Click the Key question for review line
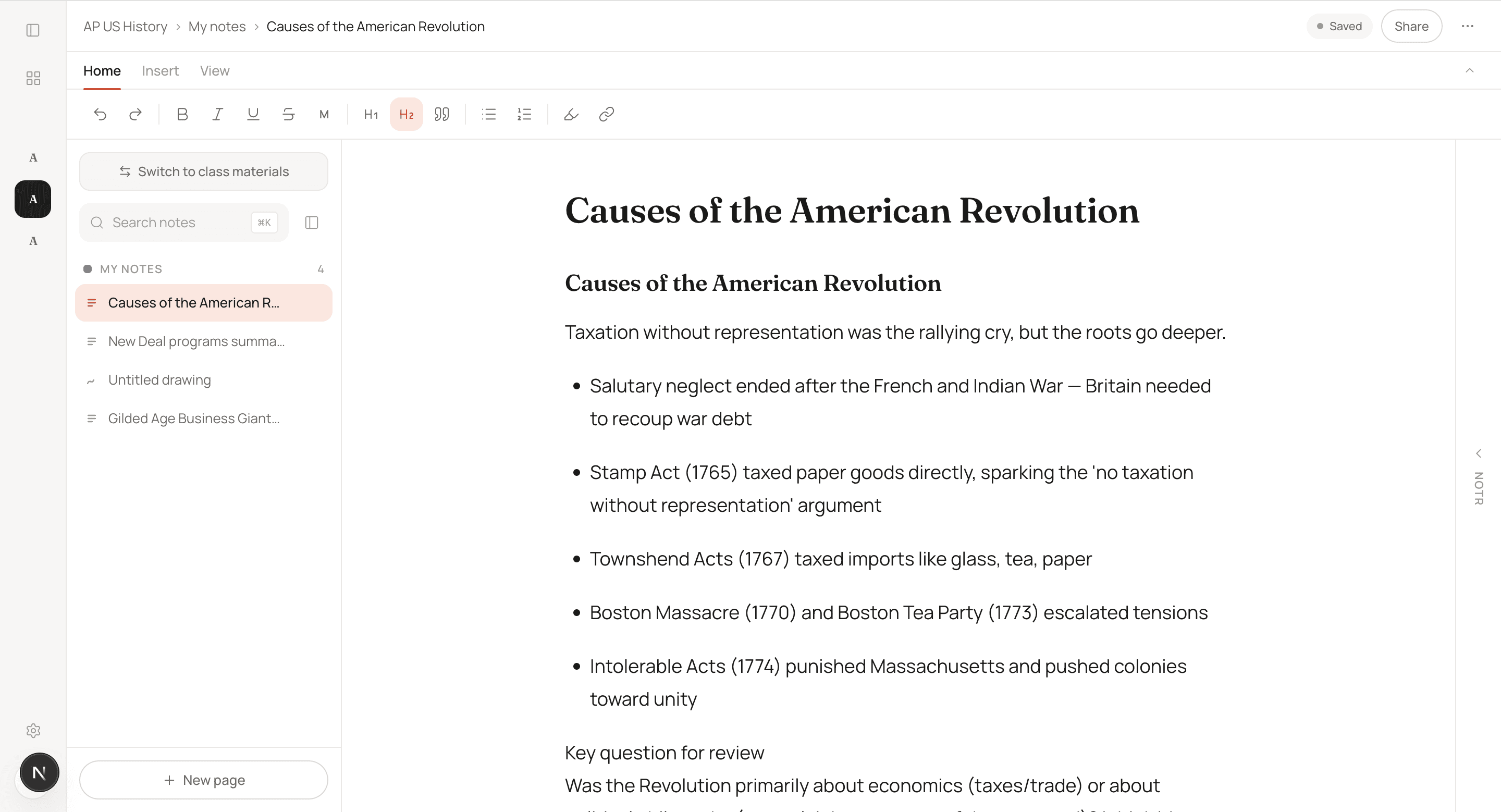The width and height of the screenshot is (1501, 812). tap(665, 753)
